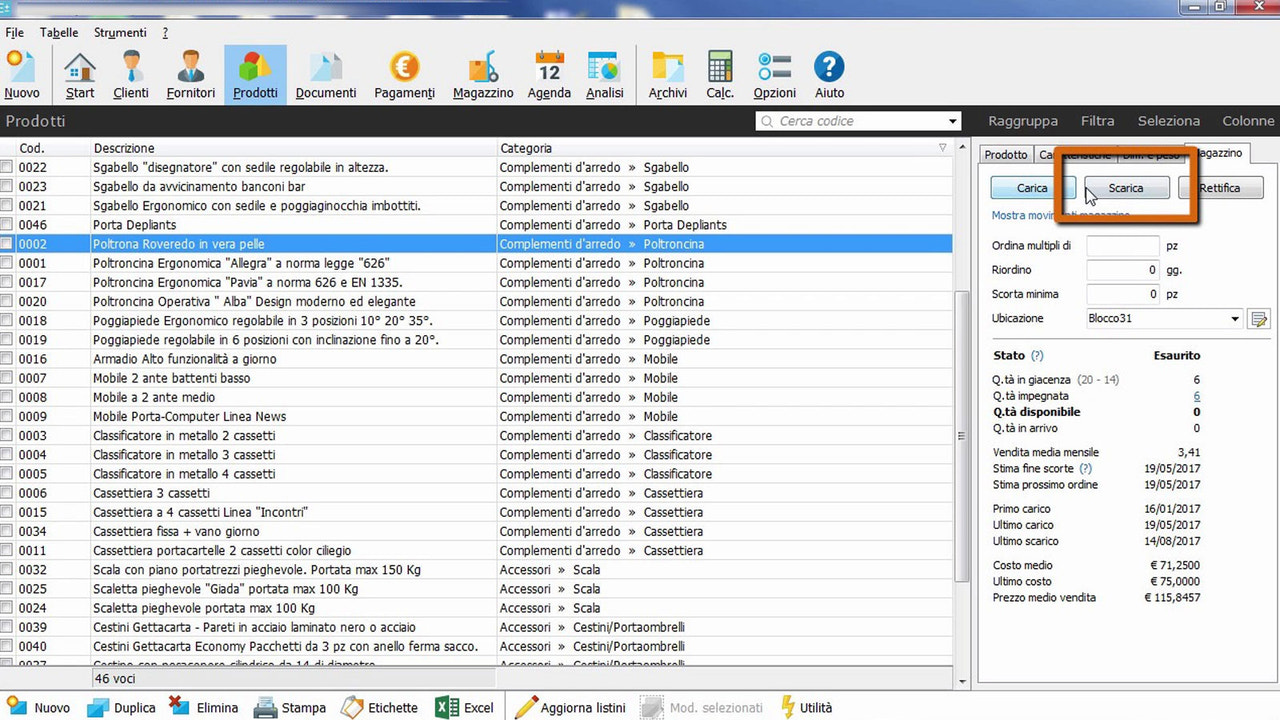Switch to the Prodotto tab
This screenshot has height=720, width=1280.
tap(1005, 154)
